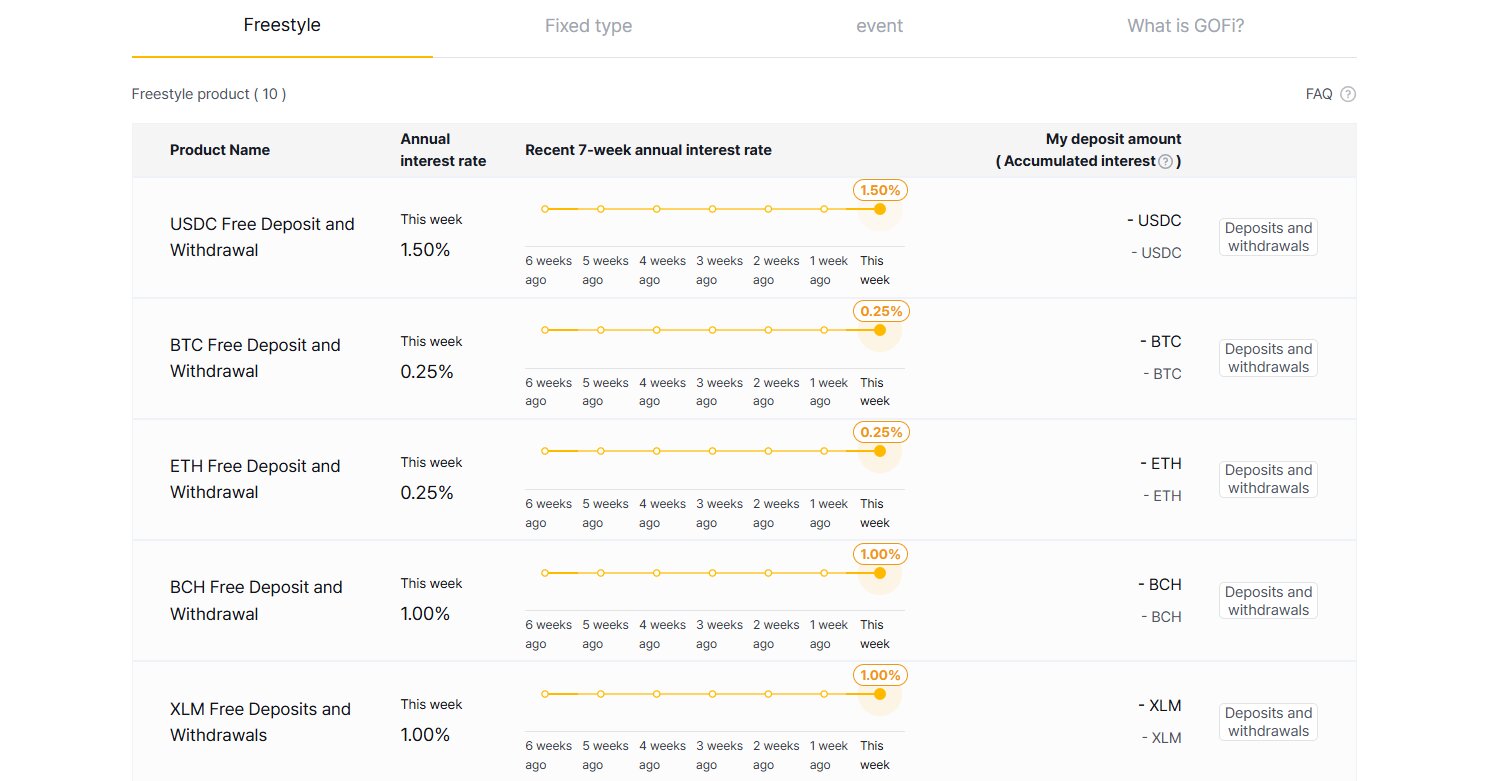Open Deposits and withdrawals for ETH
The width and height of the screenshot is (1499, 781).
pos(1268,479)
